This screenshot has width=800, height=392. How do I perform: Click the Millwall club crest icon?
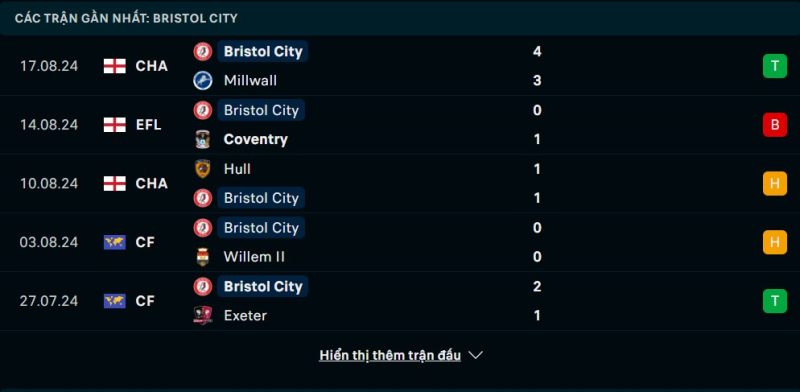click(203, 81)
